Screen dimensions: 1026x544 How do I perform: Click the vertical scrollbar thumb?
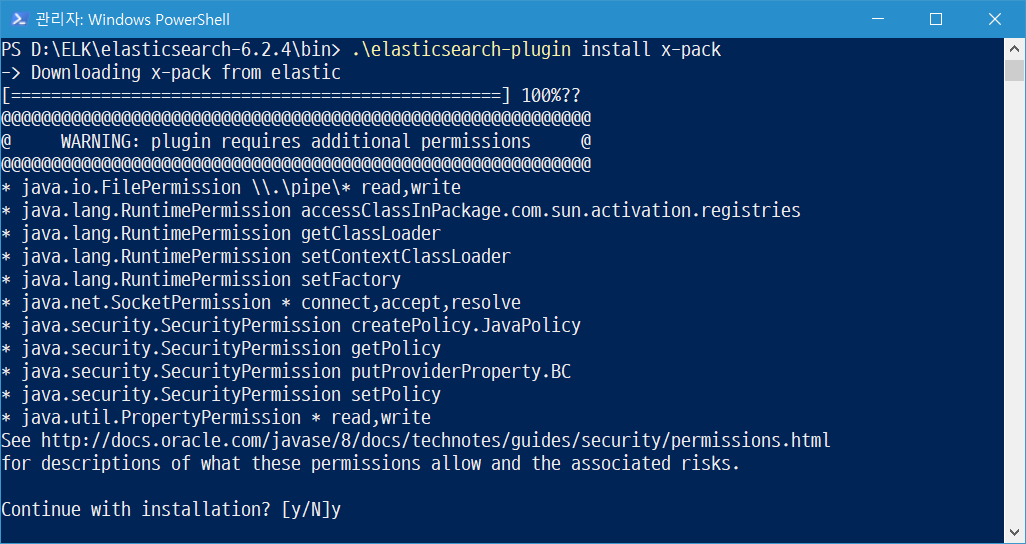1014,70
